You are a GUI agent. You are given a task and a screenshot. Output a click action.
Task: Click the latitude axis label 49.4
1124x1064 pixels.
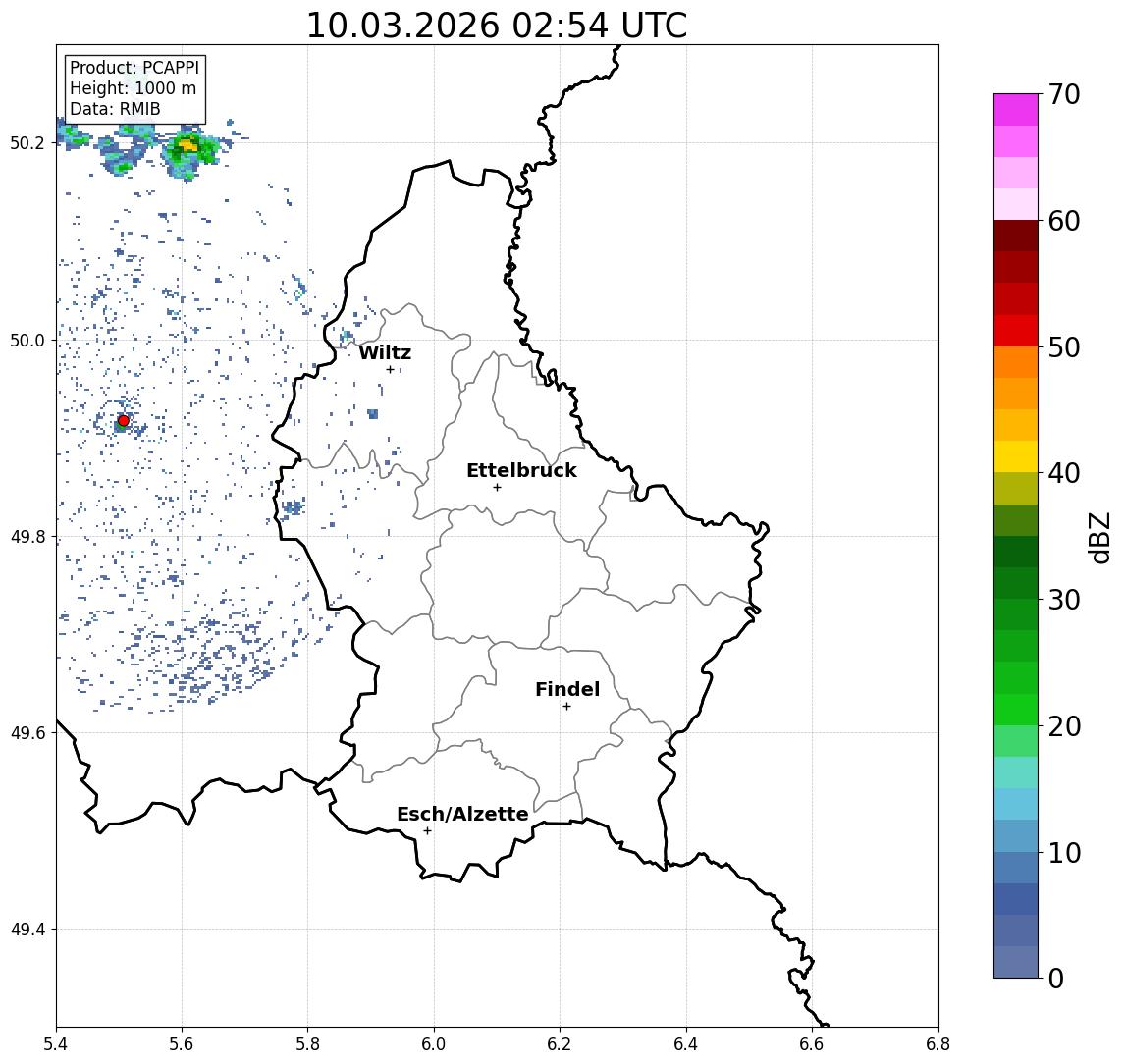click(27, 930)
